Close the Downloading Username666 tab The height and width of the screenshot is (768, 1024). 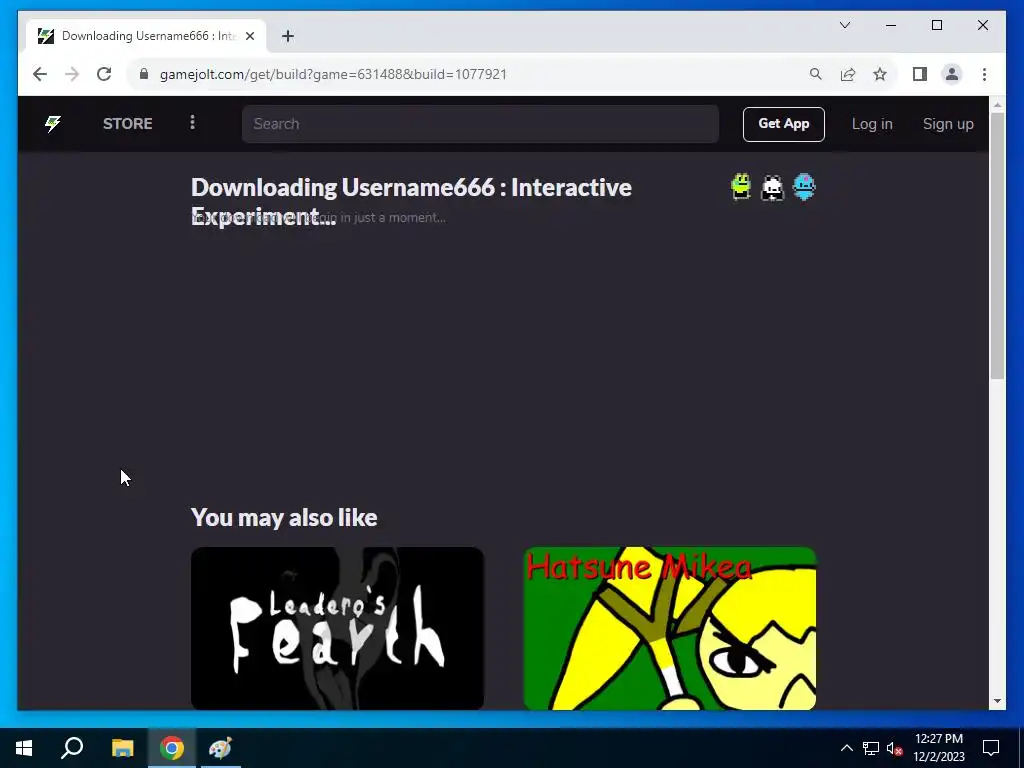pyautogui.click(x=249, y=36)
